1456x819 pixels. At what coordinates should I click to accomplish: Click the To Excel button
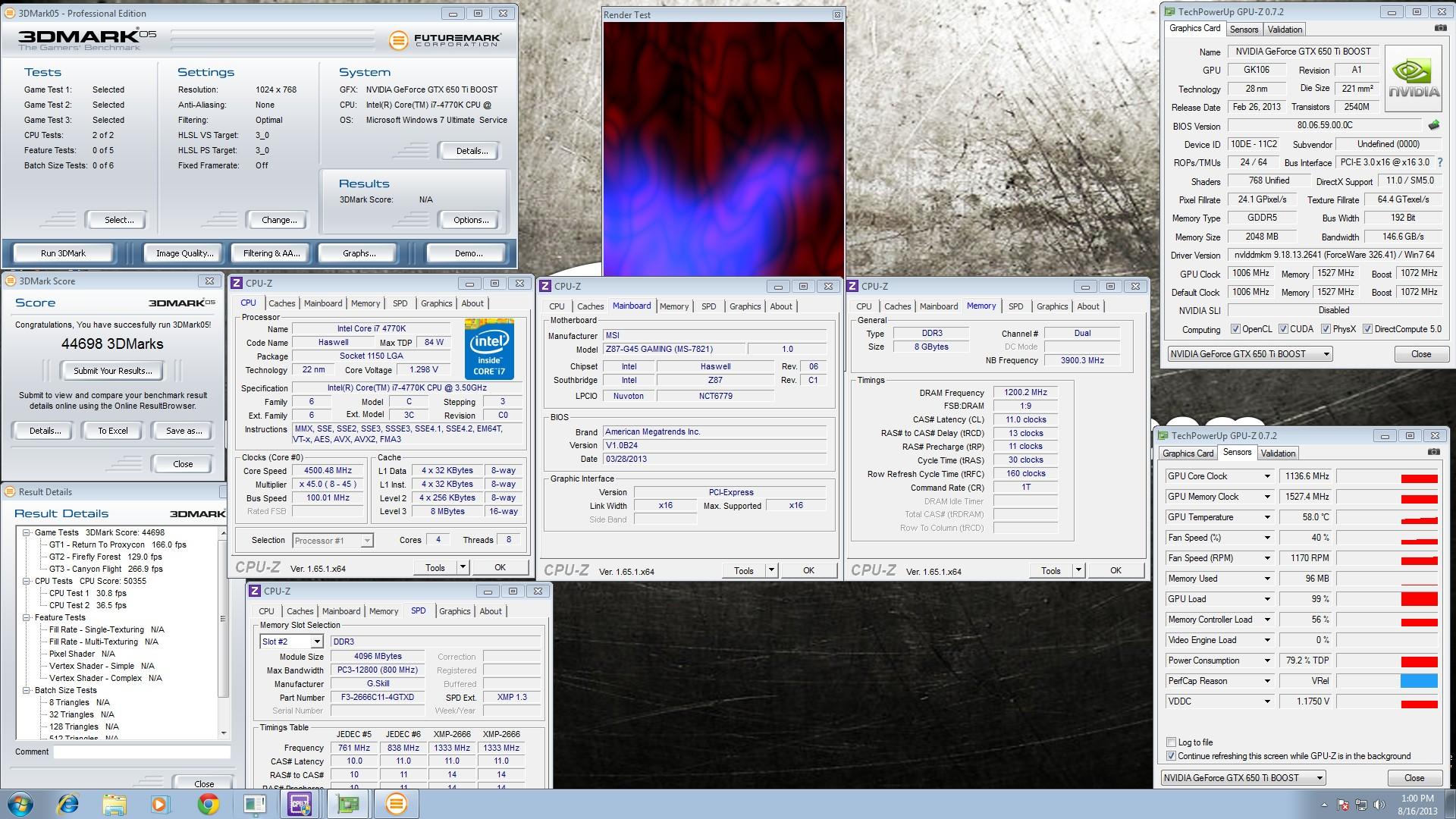click(x=113, y=431)
